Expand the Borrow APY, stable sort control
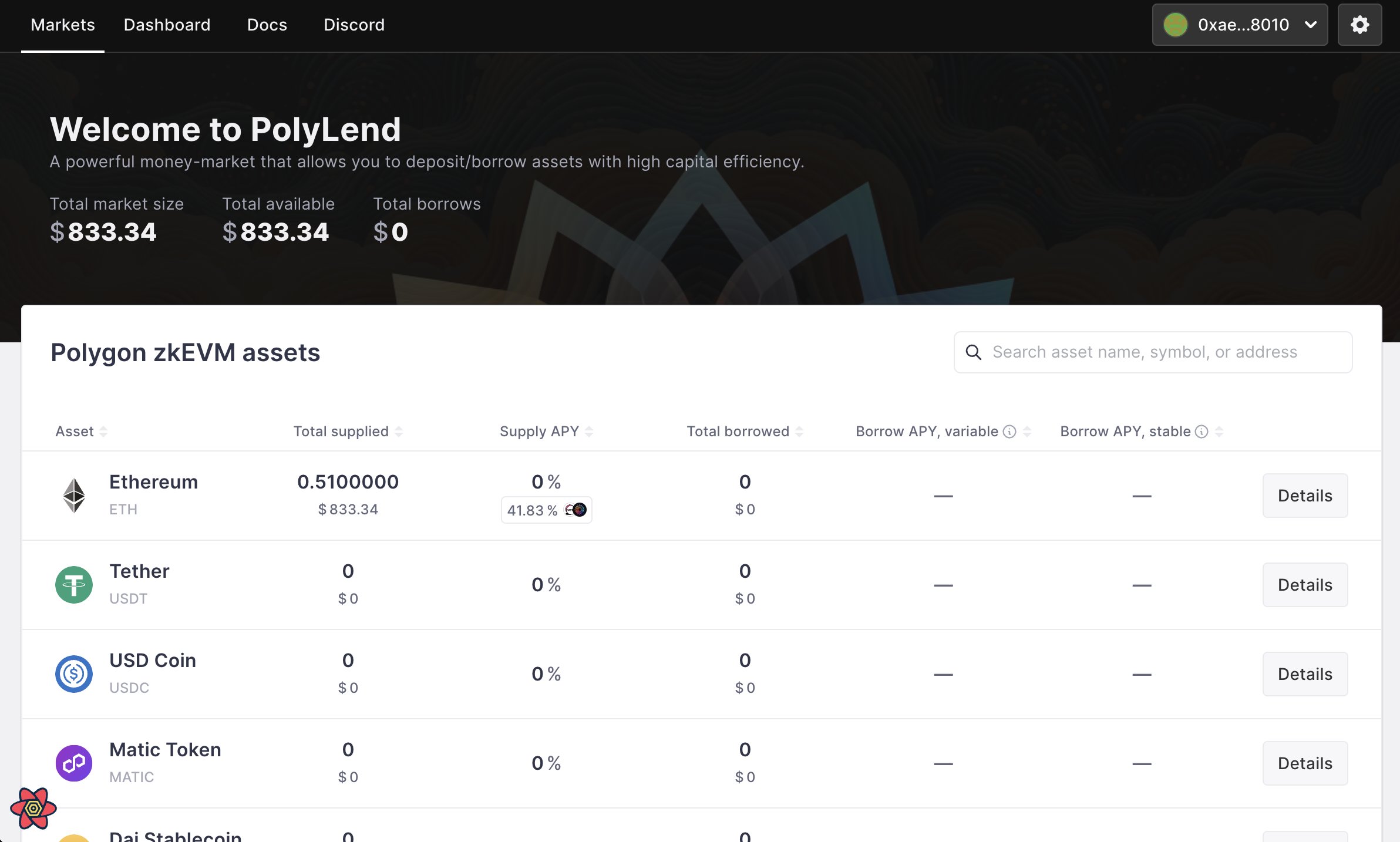 tap(1219, 431)
